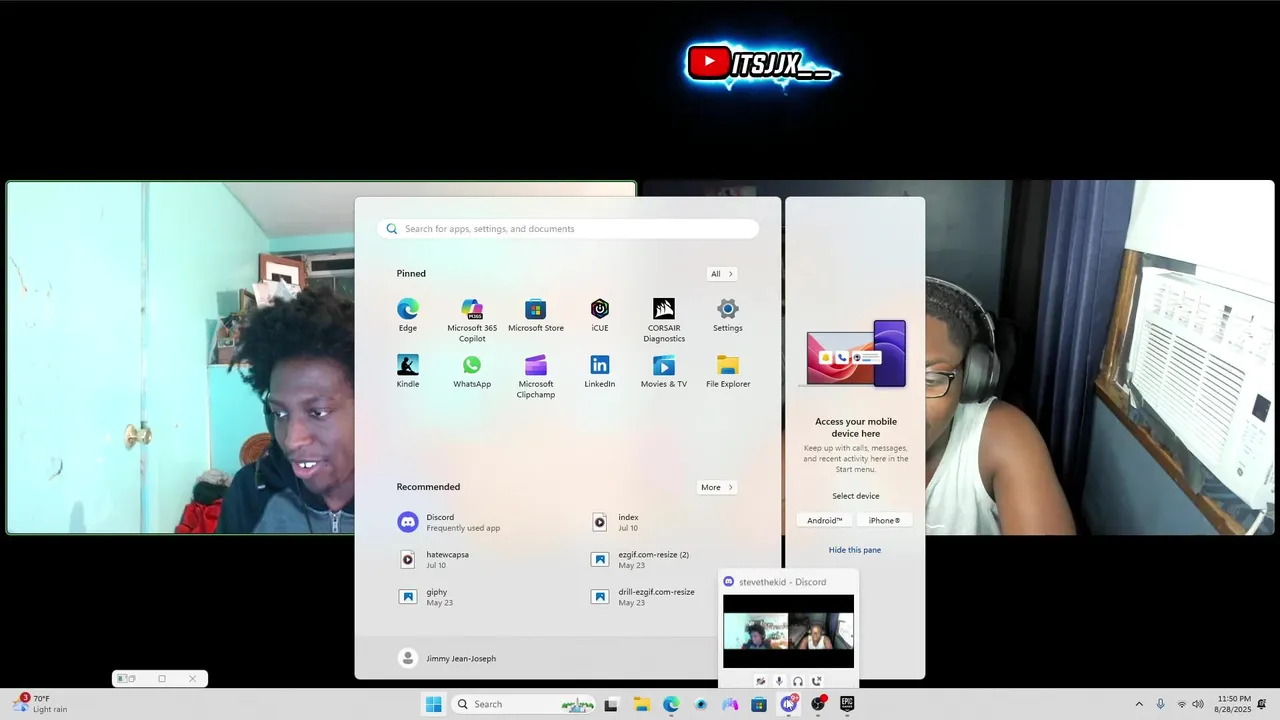Click 'Hide this pane' link

point(855,550)
